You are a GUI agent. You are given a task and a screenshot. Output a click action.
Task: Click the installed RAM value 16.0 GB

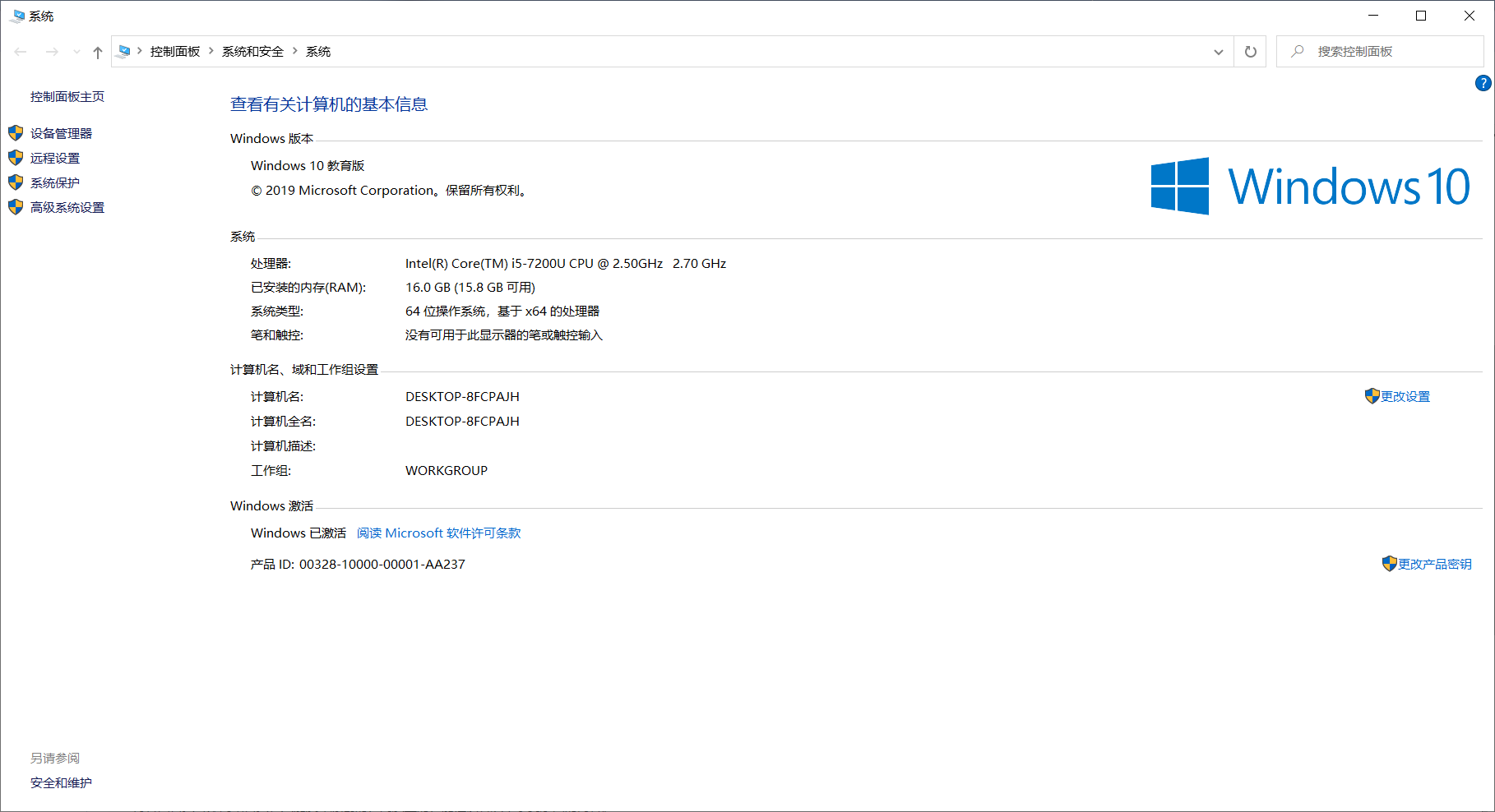tap(470, 287)
